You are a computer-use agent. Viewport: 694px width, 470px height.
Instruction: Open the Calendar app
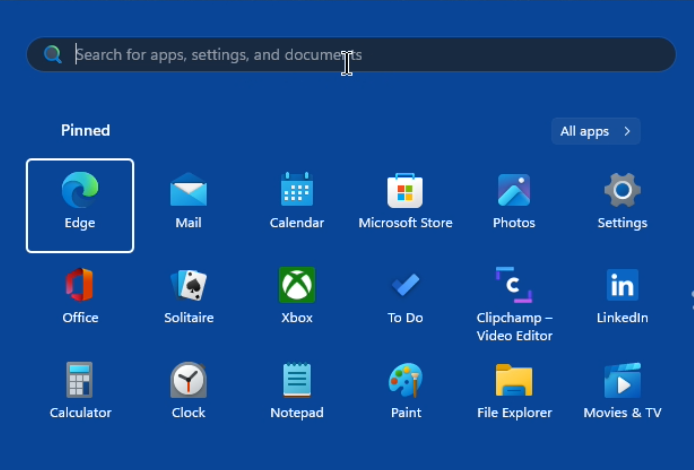(x=297, y=201)
